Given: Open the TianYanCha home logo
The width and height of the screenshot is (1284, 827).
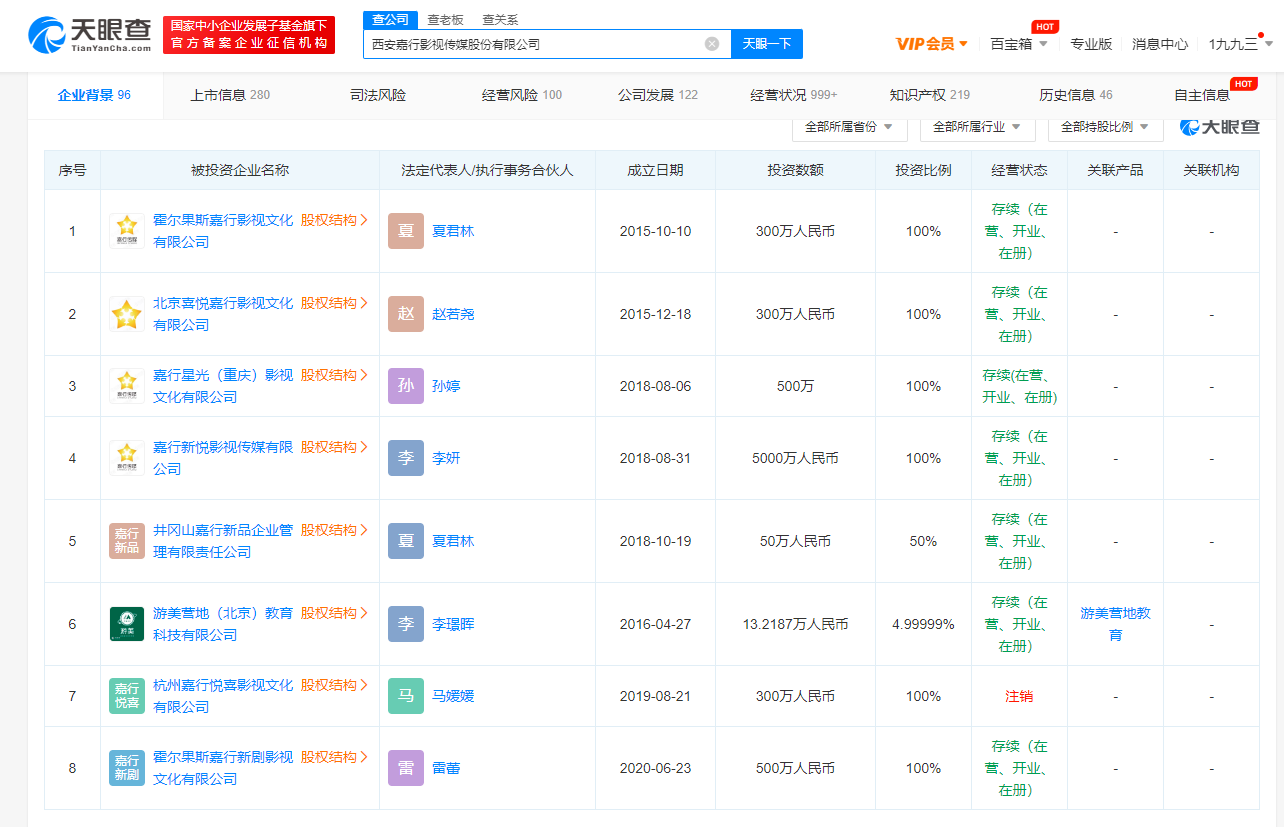Looking at the screenshot, I should [91, 35].
